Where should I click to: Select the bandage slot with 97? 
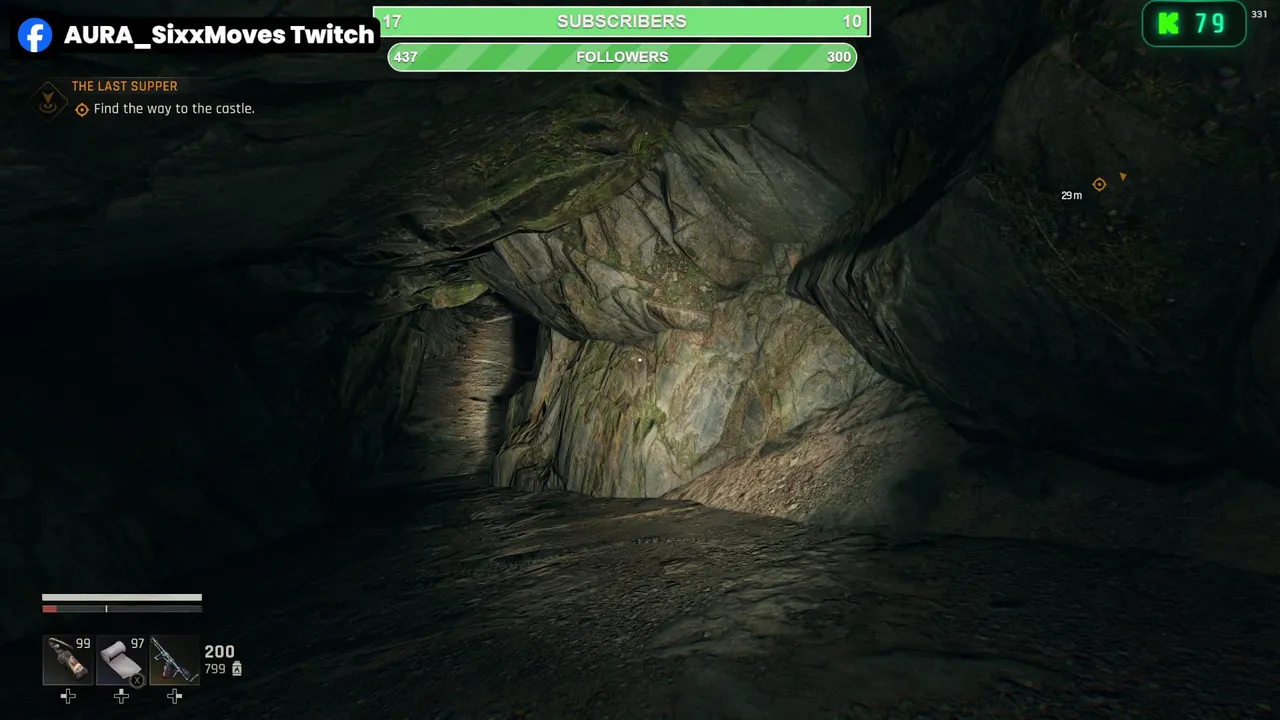[121, 660]
